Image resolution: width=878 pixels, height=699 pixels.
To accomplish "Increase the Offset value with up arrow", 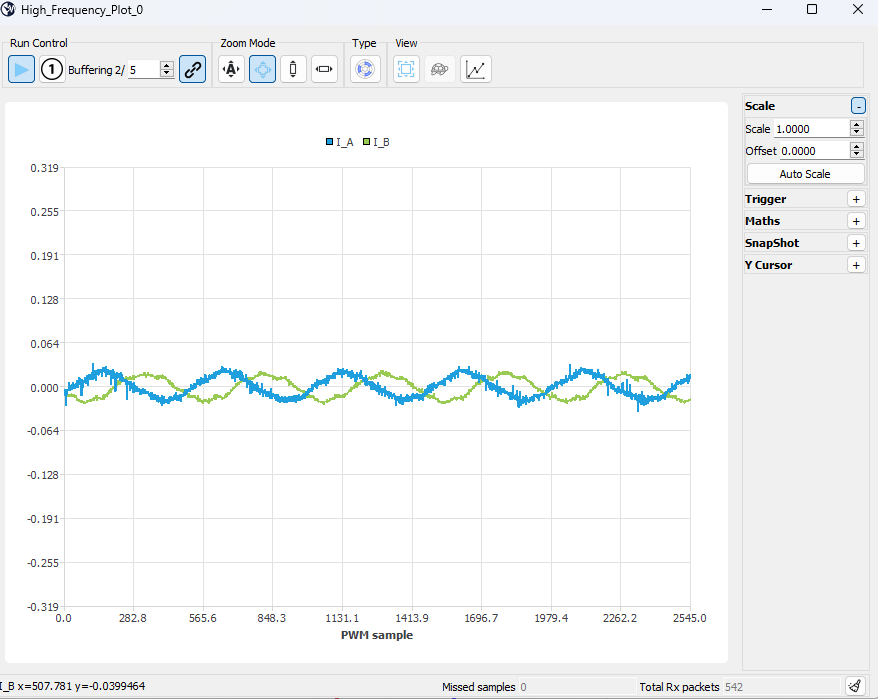I will click(x=857, y=146).
